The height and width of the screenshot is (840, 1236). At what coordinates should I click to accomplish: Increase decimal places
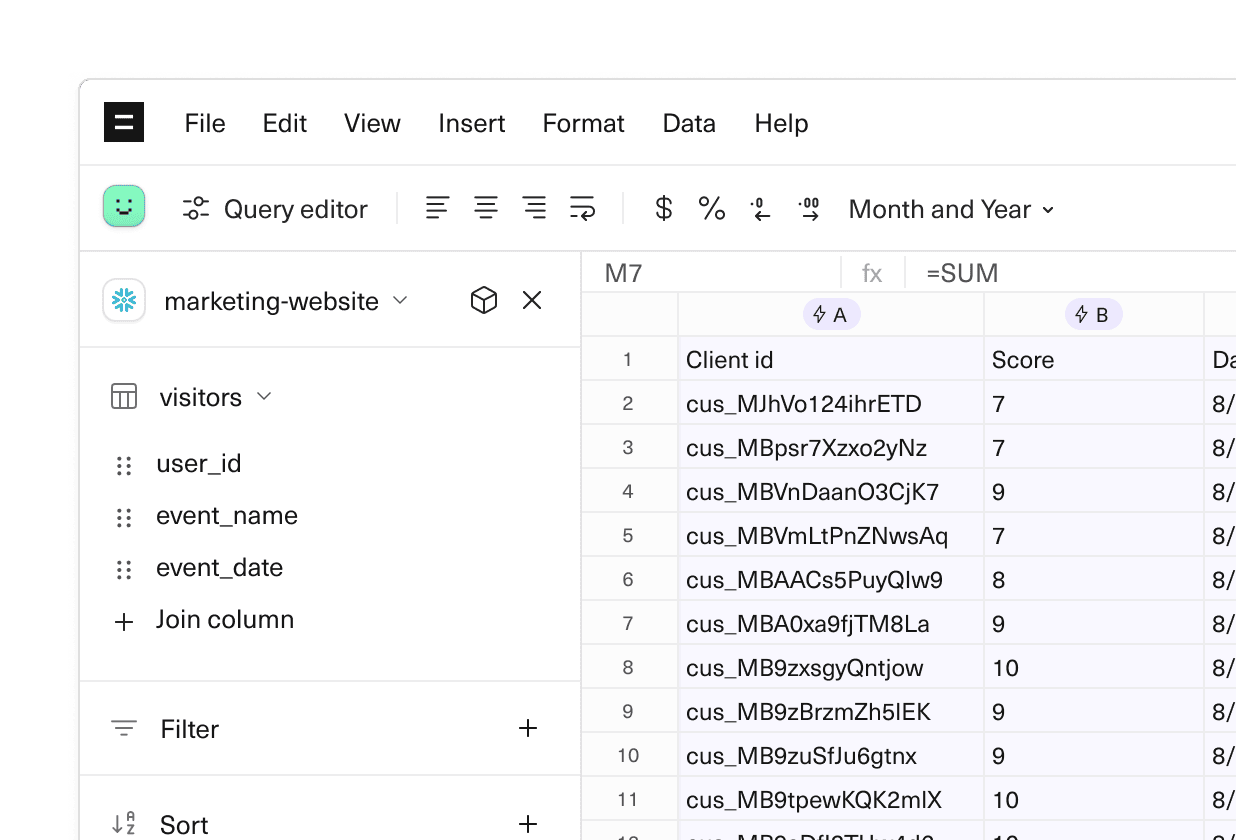[808, 208]
